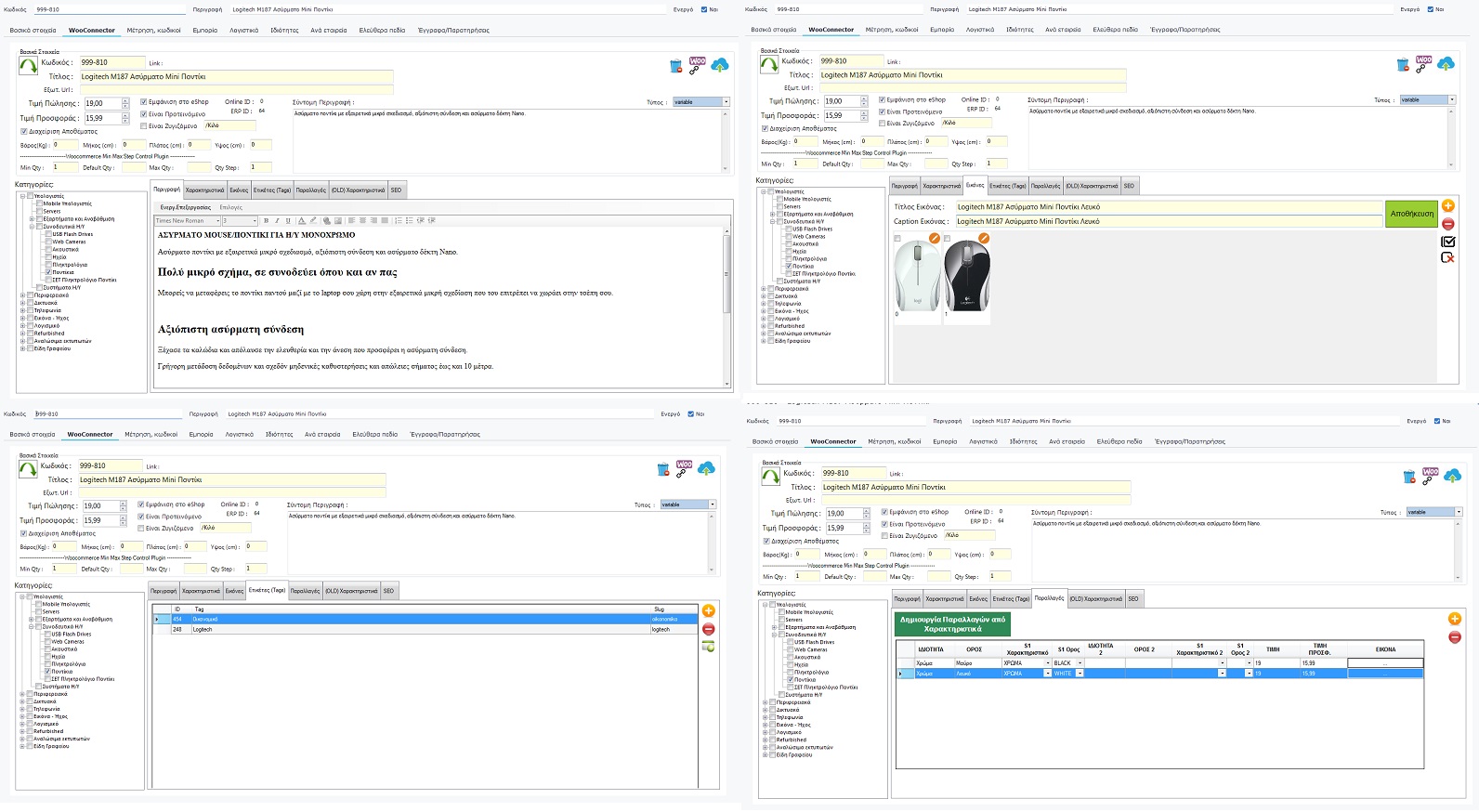Click select-all checkmark icon in Εικόνες window
Viewport: 1479px width, 812px height.
[x=1447, y=242]
